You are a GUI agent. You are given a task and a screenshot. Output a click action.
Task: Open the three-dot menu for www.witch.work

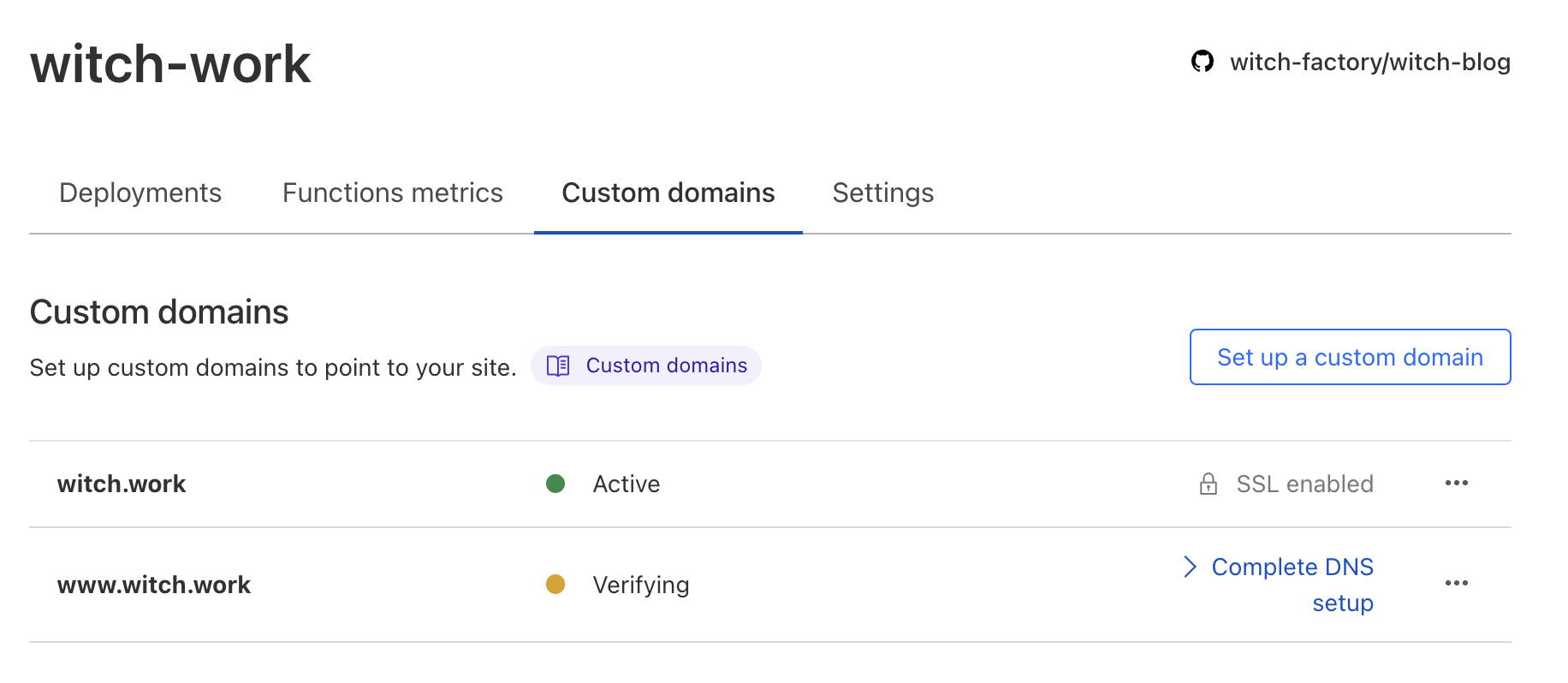1456,584
